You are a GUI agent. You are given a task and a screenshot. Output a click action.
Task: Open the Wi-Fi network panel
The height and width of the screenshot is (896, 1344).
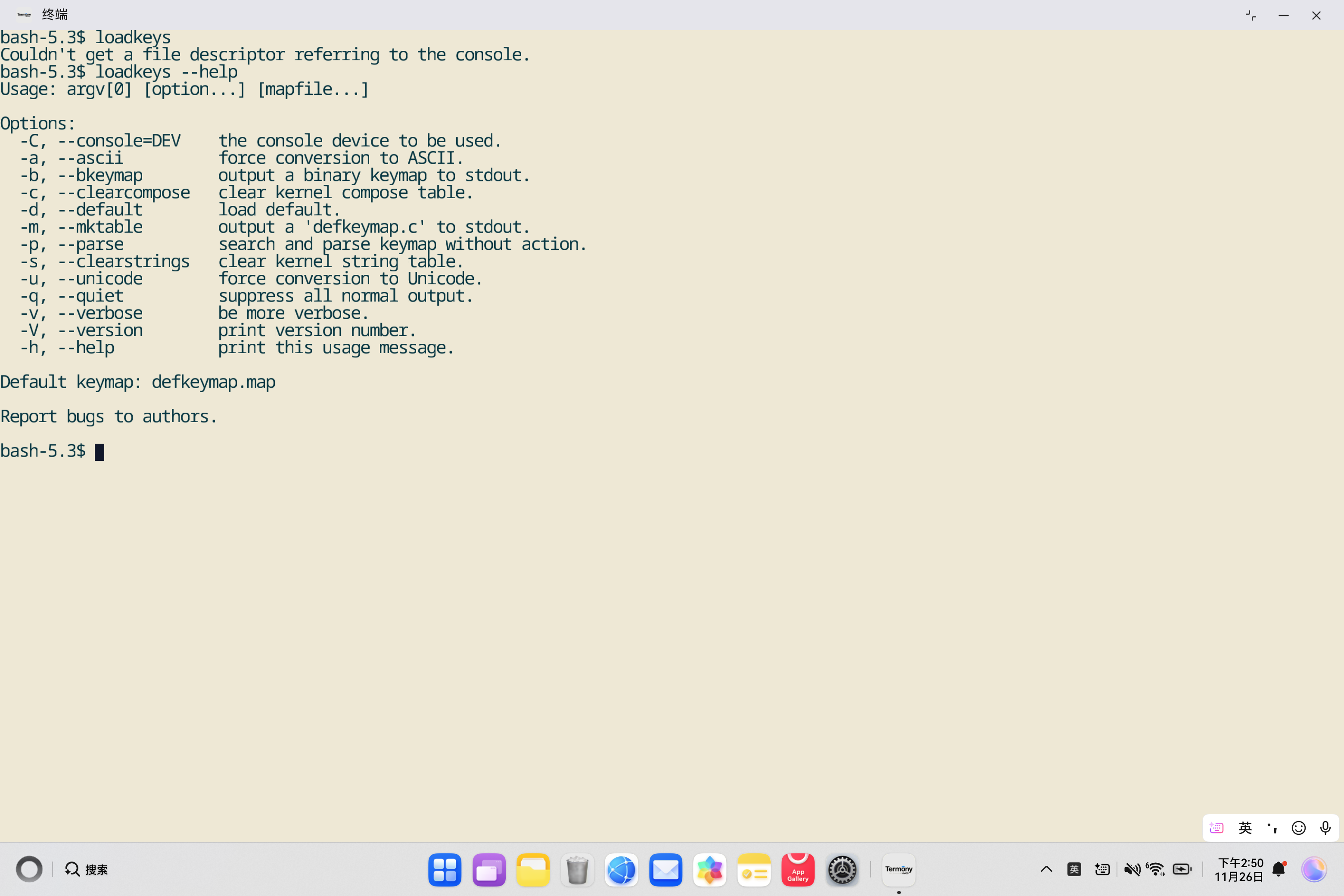pyautogui.click(x=1155, y=870)
